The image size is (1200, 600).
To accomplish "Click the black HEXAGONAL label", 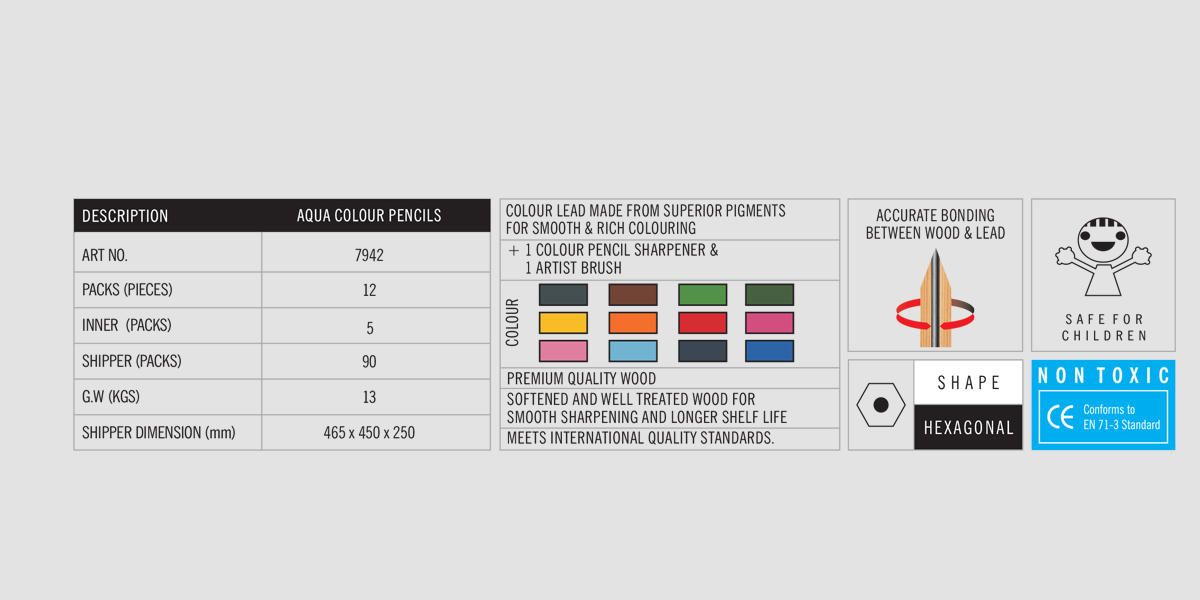I will click(x=968, y=428).
